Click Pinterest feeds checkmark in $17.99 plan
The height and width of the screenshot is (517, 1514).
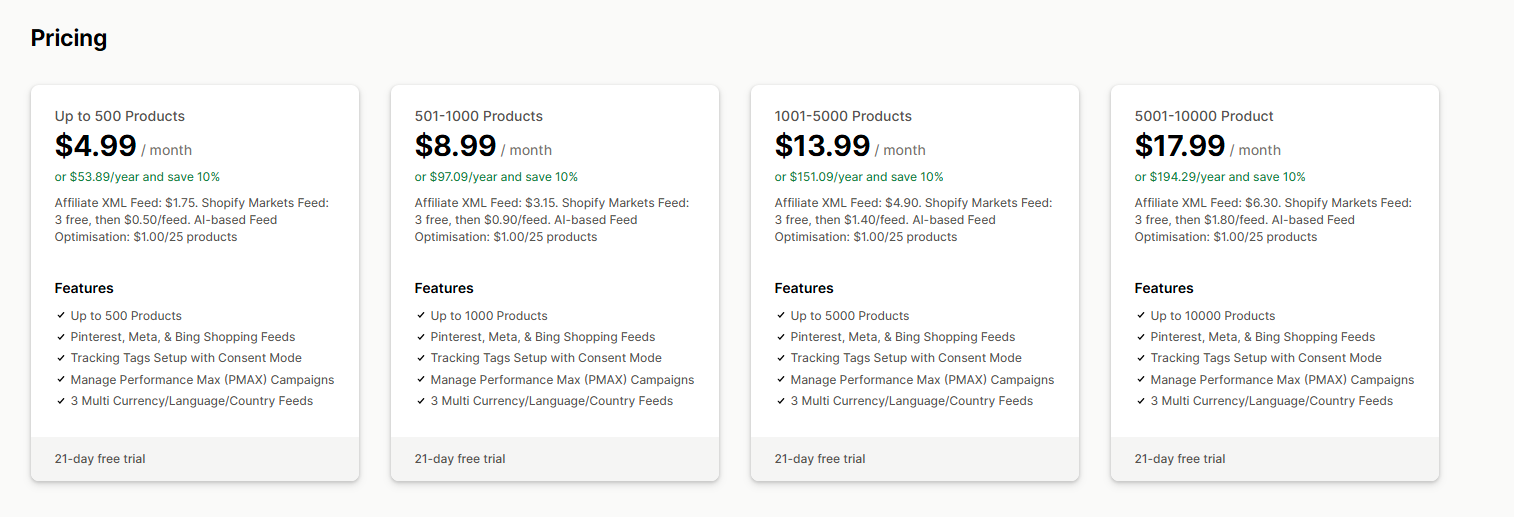(x=1141, y=337)
